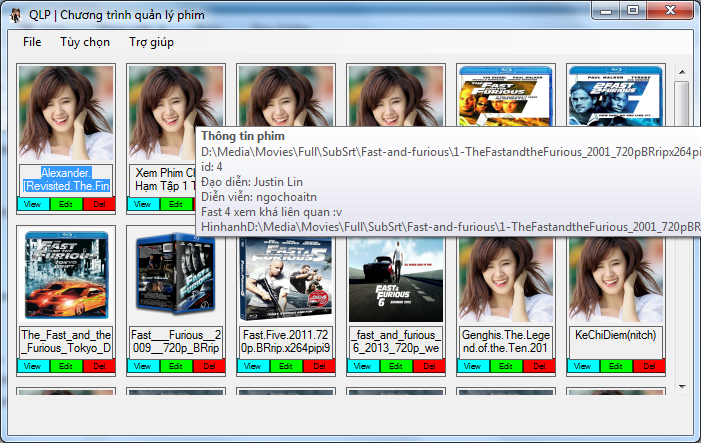Select The Fast and the Furious Blu-ray cover
Viewport: 701px width, 443px height.
point(506,96)
